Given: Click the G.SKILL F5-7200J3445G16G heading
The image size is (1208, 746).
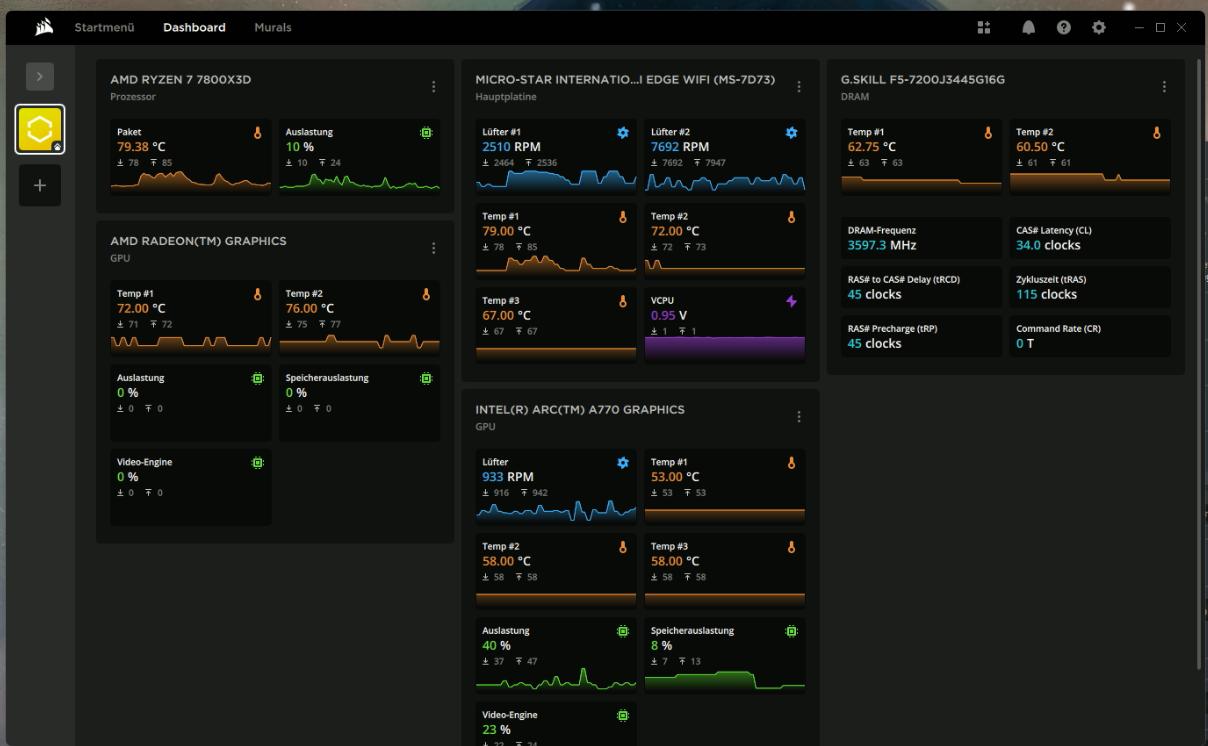Looking at the screenshot, I should [923, 79].
